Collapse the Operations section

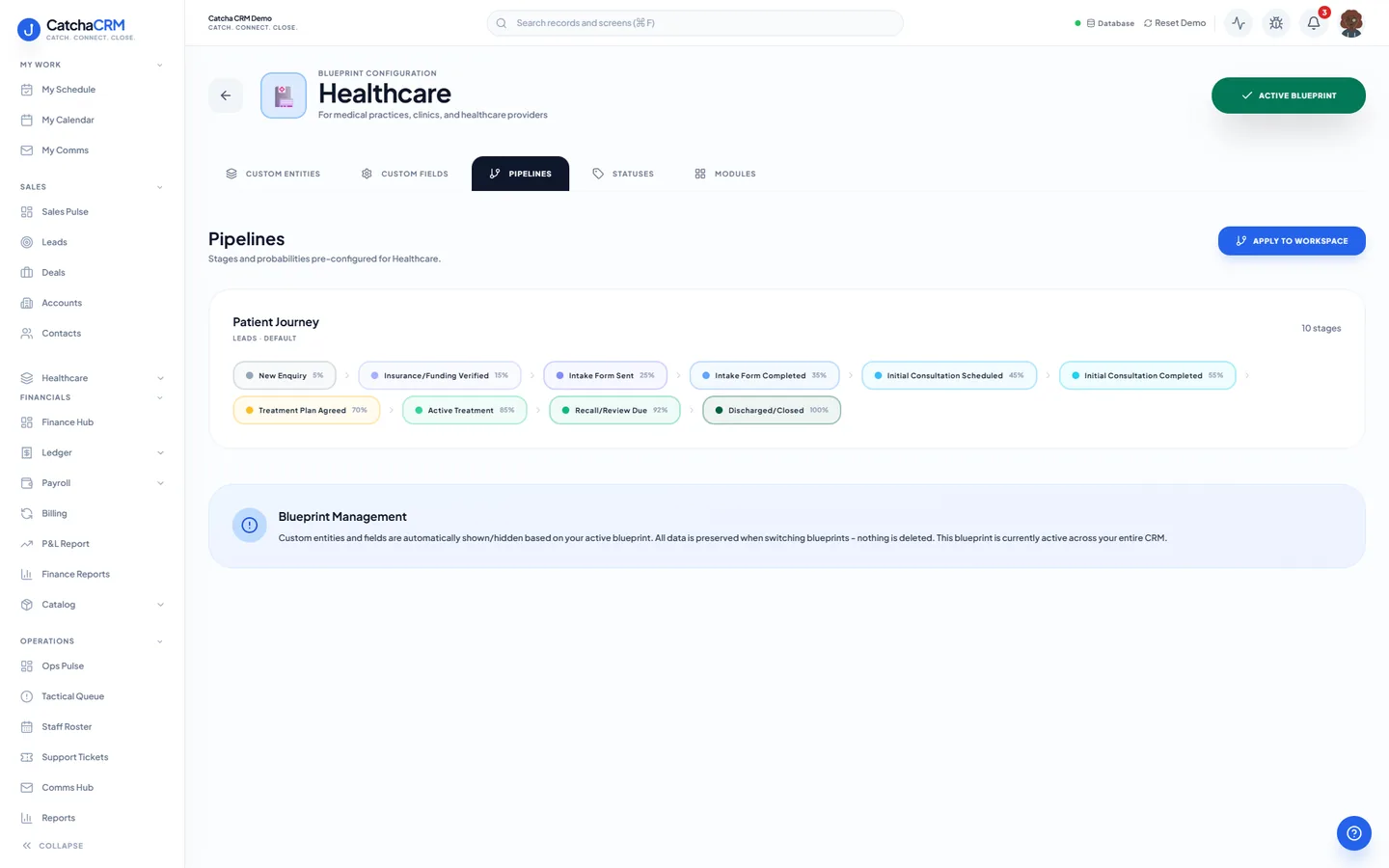click(160, 641)
